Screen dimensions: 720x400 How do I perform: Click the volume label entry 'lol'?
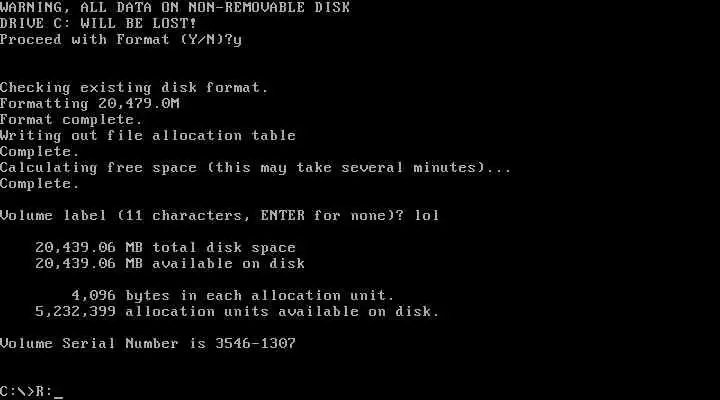[427, 215]
